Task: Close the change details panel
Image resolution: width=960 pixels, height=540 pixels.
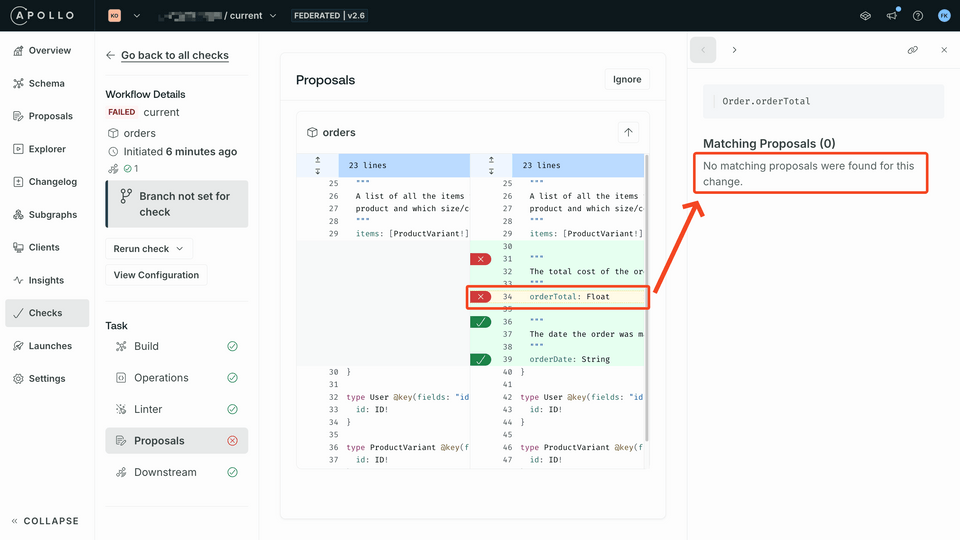Action: [944, 50]
